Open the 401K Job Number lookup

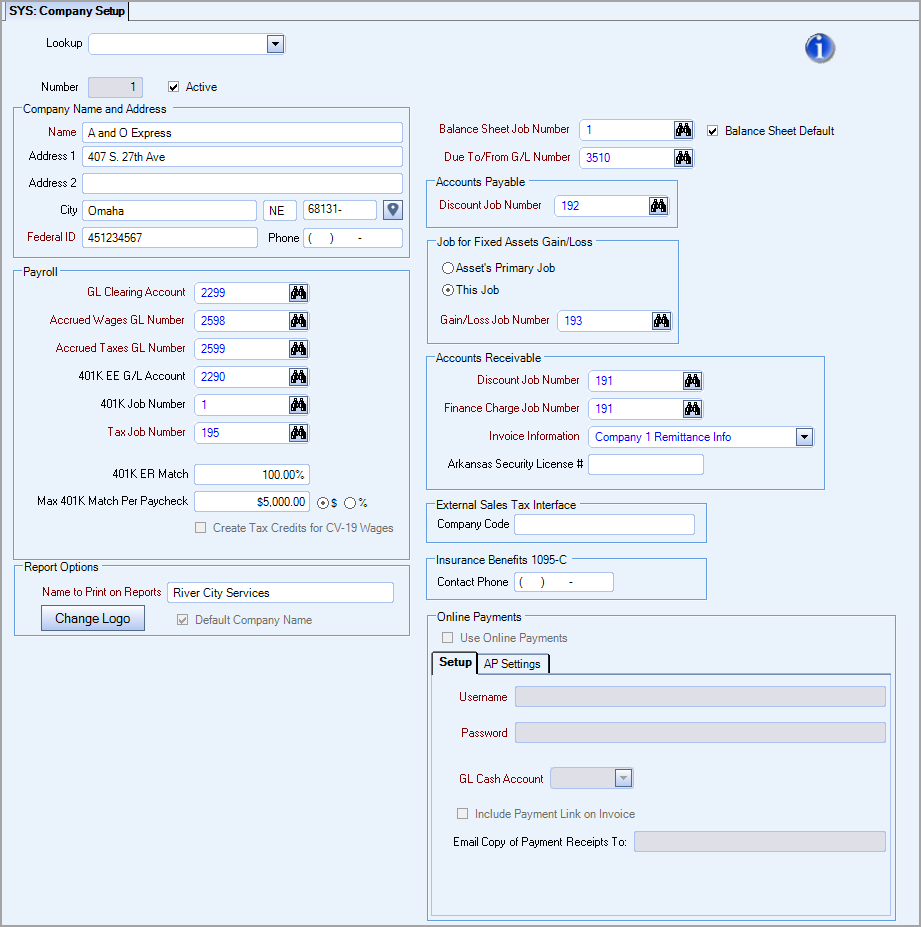pos(295,404)
